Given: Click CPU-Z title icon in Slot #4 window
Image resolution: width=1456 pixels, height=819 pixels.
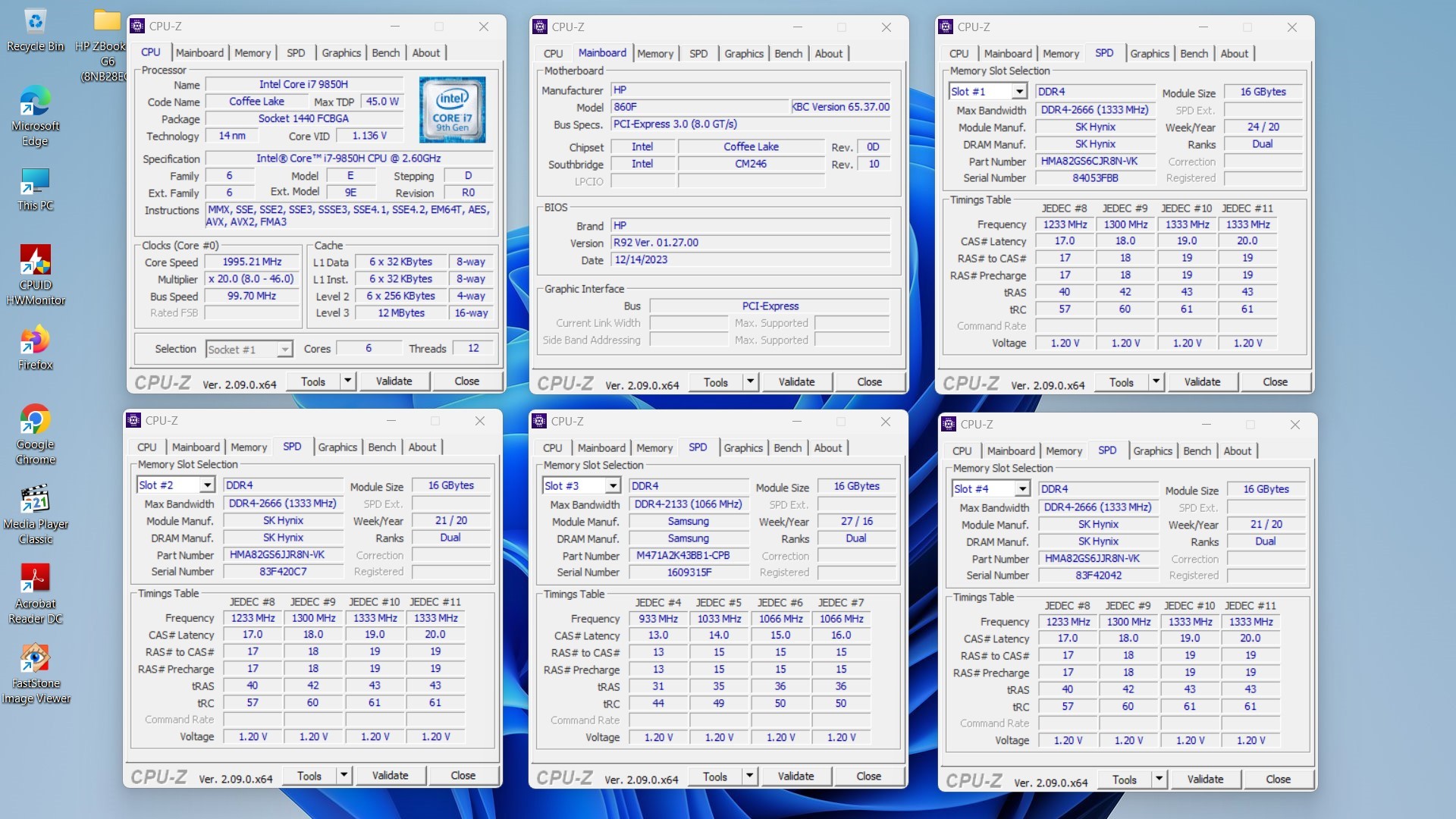Looking at the screenshot, I should pos(949,425).
